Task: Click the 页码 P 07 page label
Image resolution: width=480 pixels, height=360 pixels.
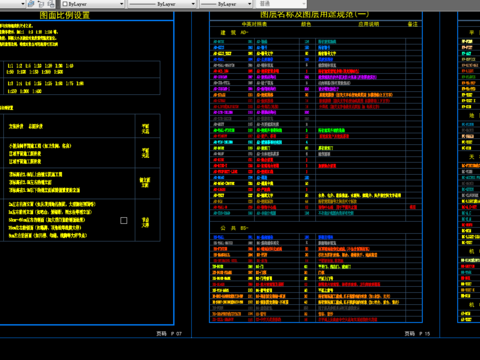Action: click(169, 333)
